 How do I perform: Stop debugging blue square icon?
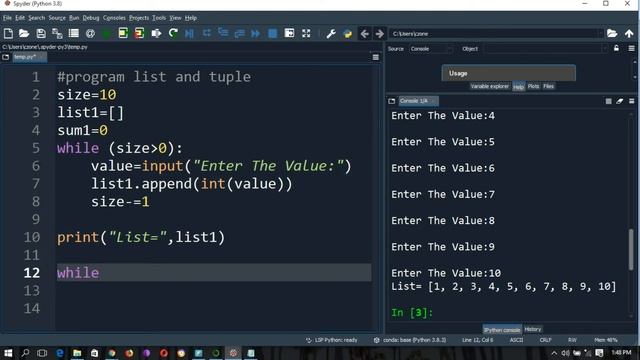coord(273,33)
